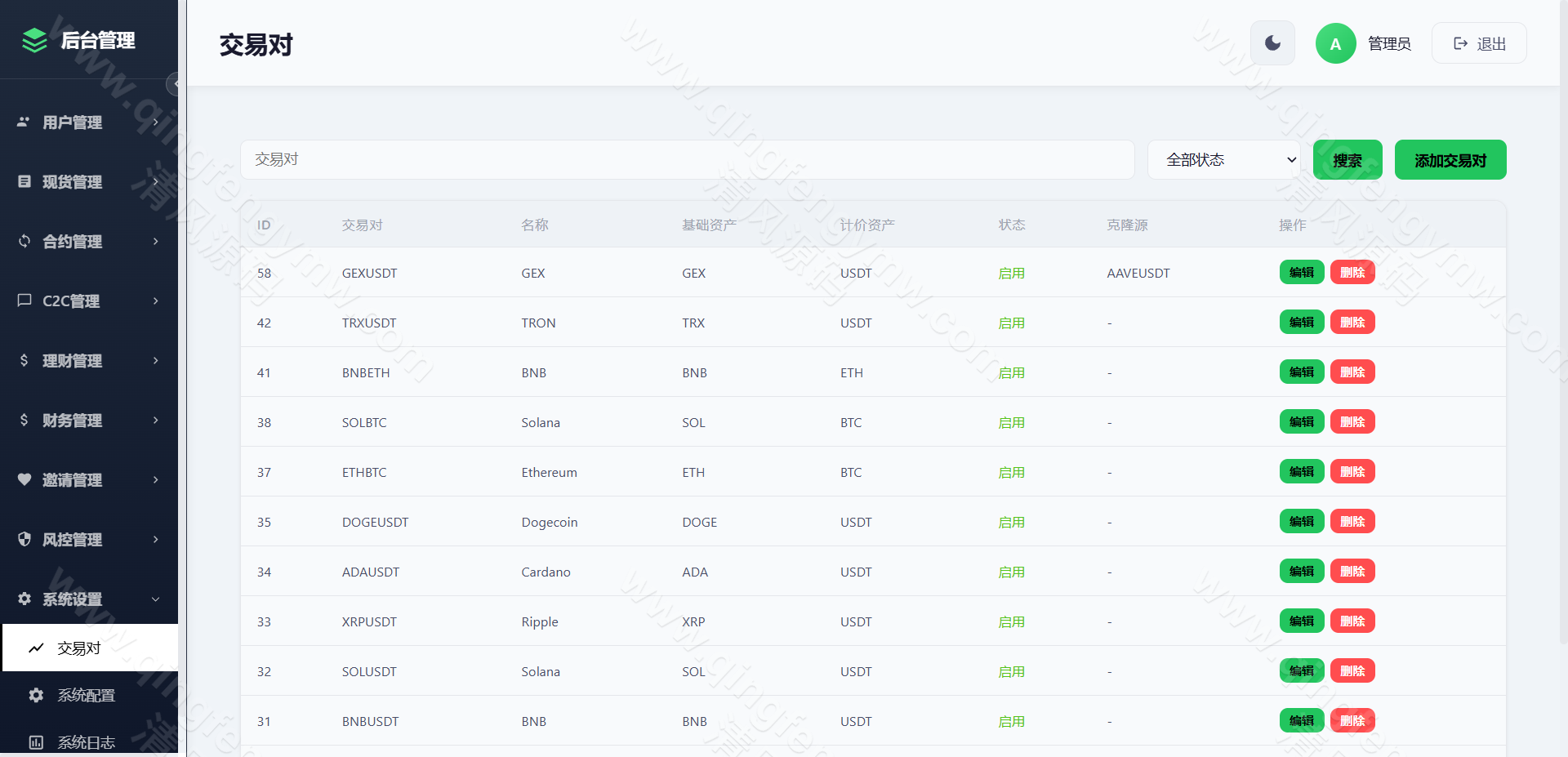Open the 交易对 sidebar menu item
1568x757 pixels.
(91, 648)
